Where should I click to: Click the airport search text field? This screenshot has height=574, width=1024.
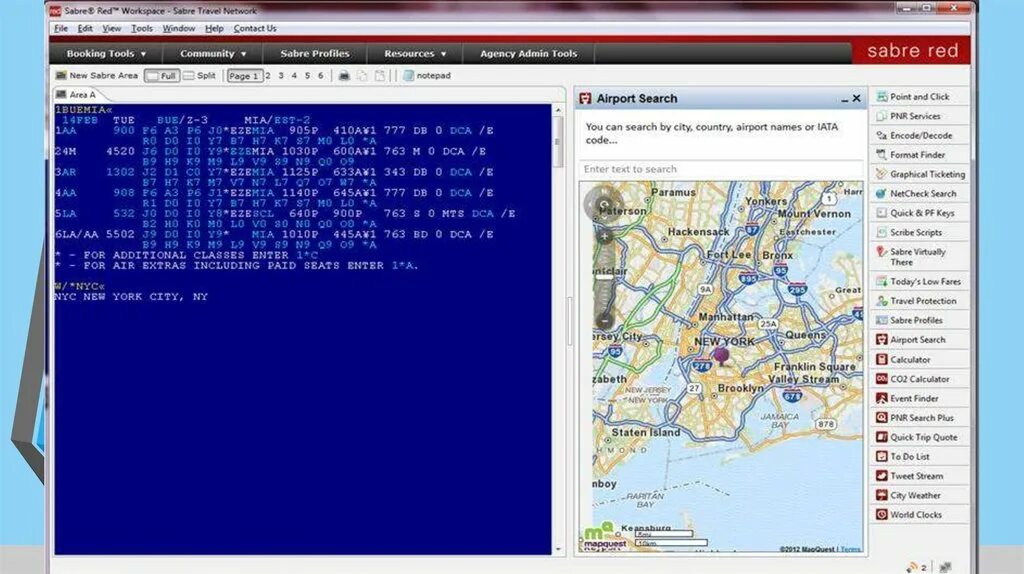coord(721,169)
